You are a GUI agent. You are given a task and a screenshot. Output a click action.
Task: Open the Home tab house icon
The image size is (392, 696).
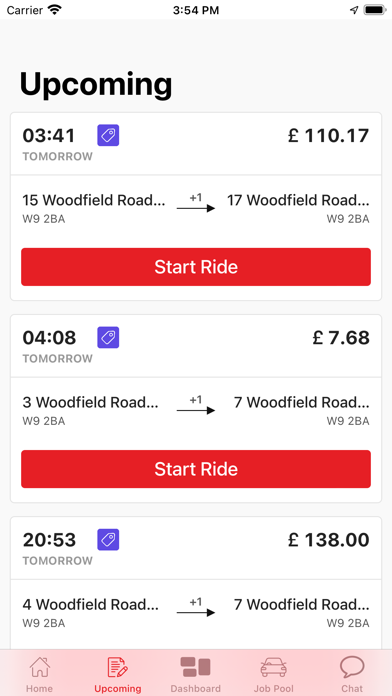(x=40, y=667)
